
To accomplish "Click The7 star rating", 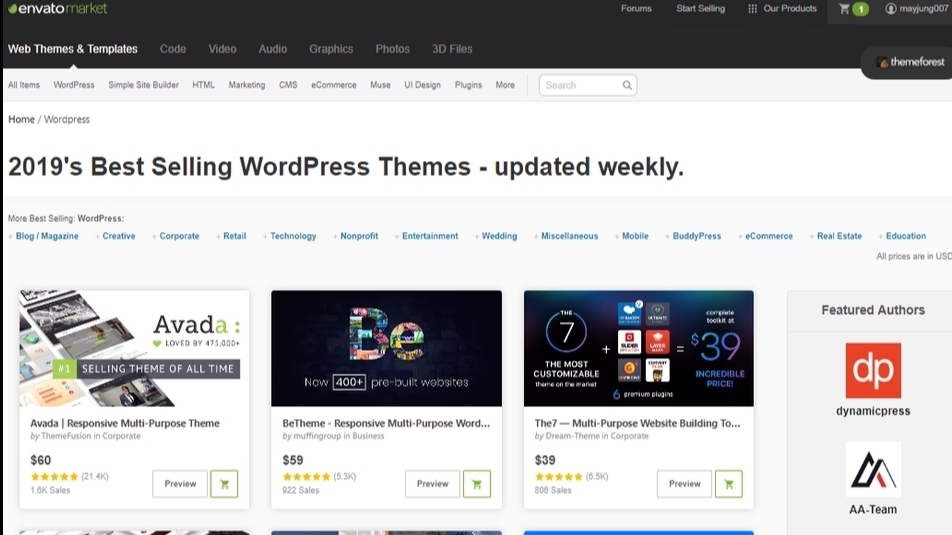I will pos(559,477).
